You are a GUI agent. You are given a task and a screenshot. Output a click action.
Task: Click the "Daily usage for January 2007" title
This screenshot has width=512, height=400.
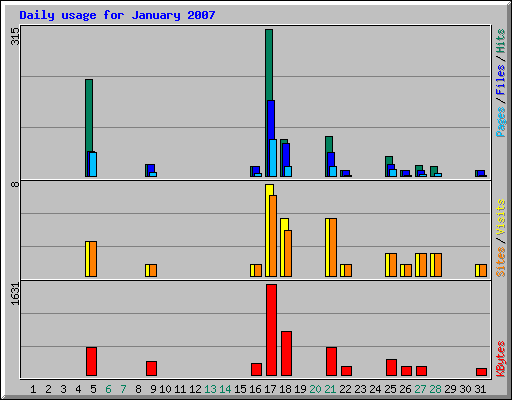tap(117, 15)
